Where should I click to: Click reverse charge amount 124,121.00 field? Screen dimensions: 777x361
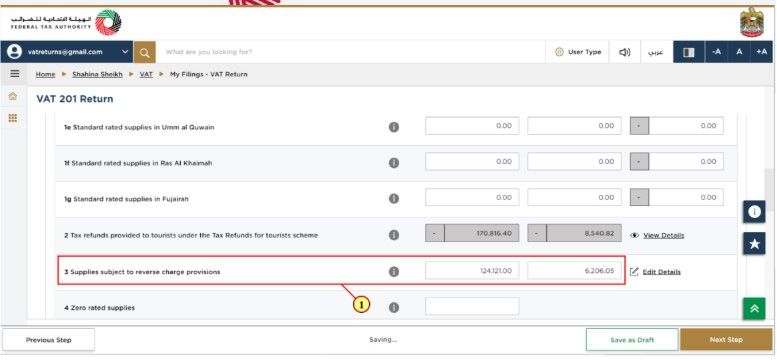[x=472, y=271]
